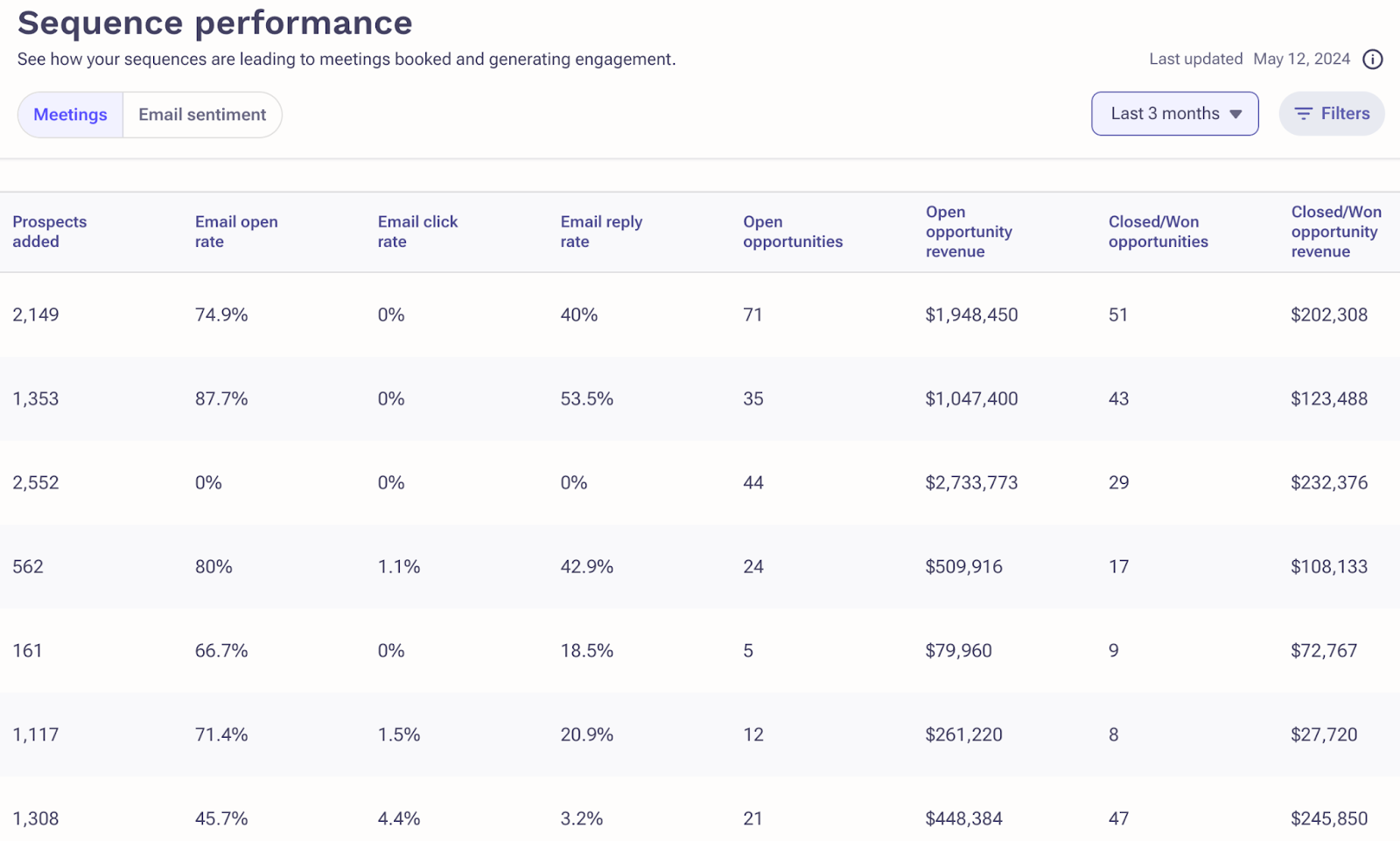
Task: Switch to the Email sentiment tab
Action: click(202, 114)
